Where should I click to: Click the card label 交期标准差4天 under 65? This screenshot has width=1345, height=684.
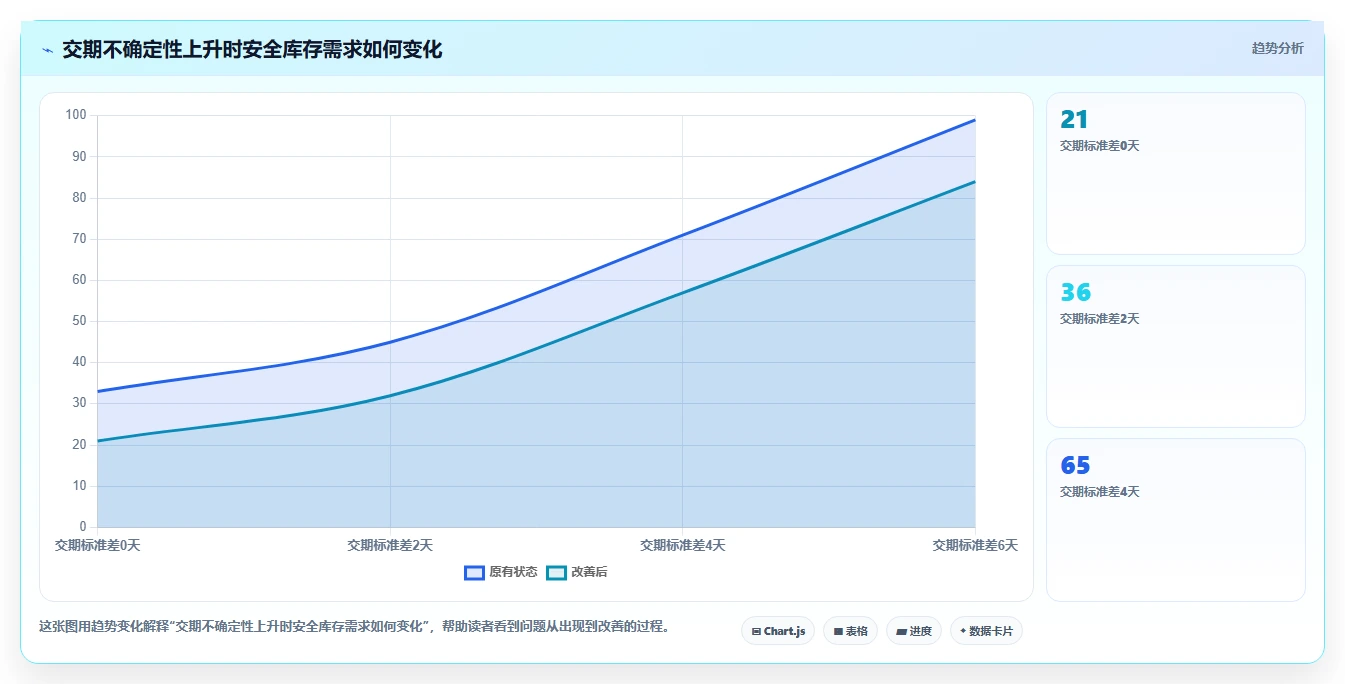click(1100, 492)
